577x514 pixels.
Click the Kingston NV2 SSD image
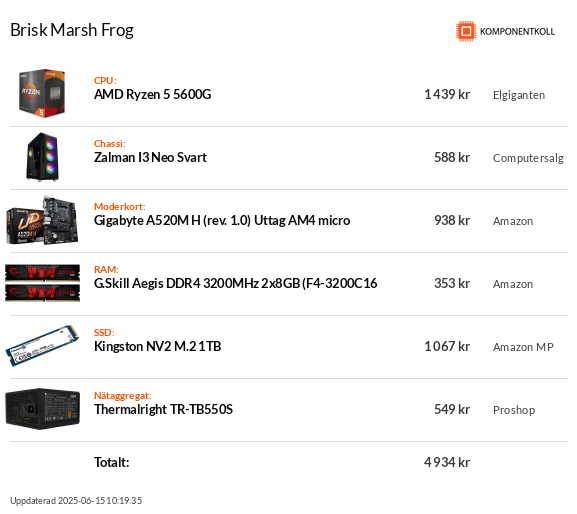tap(42, 345)
